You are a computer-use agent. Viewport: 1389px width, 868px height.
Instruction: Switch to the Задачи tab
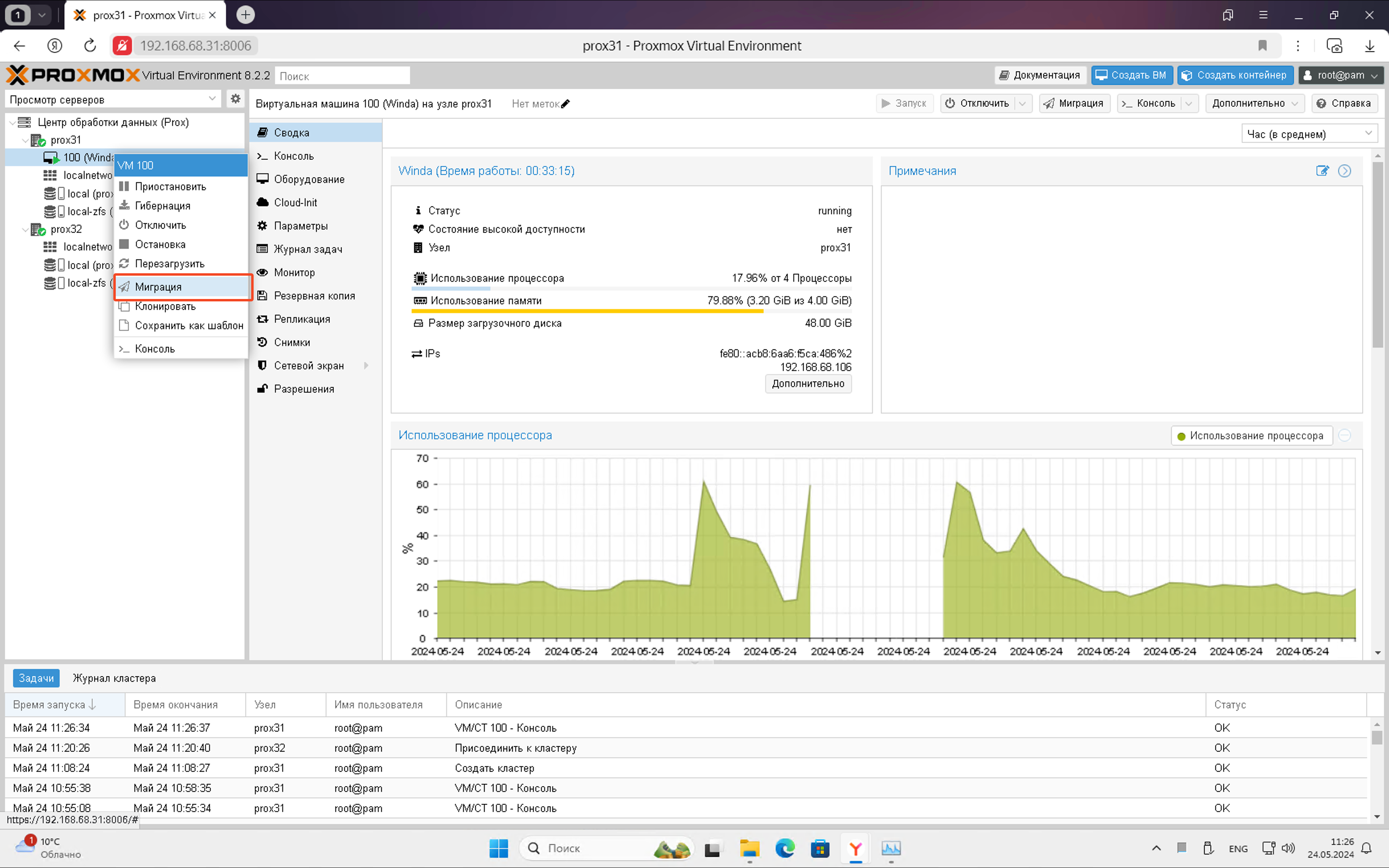tap(36, 678)
